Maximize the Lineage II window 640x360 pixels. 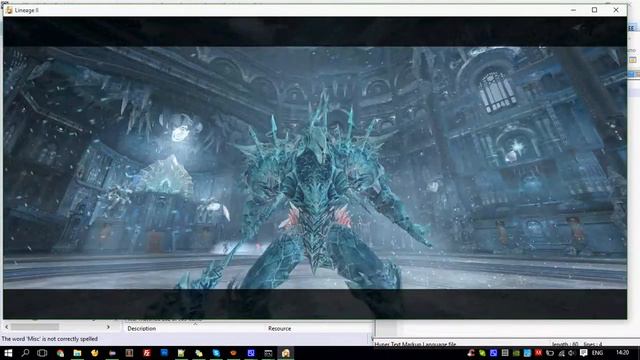[x=594, y=10]
